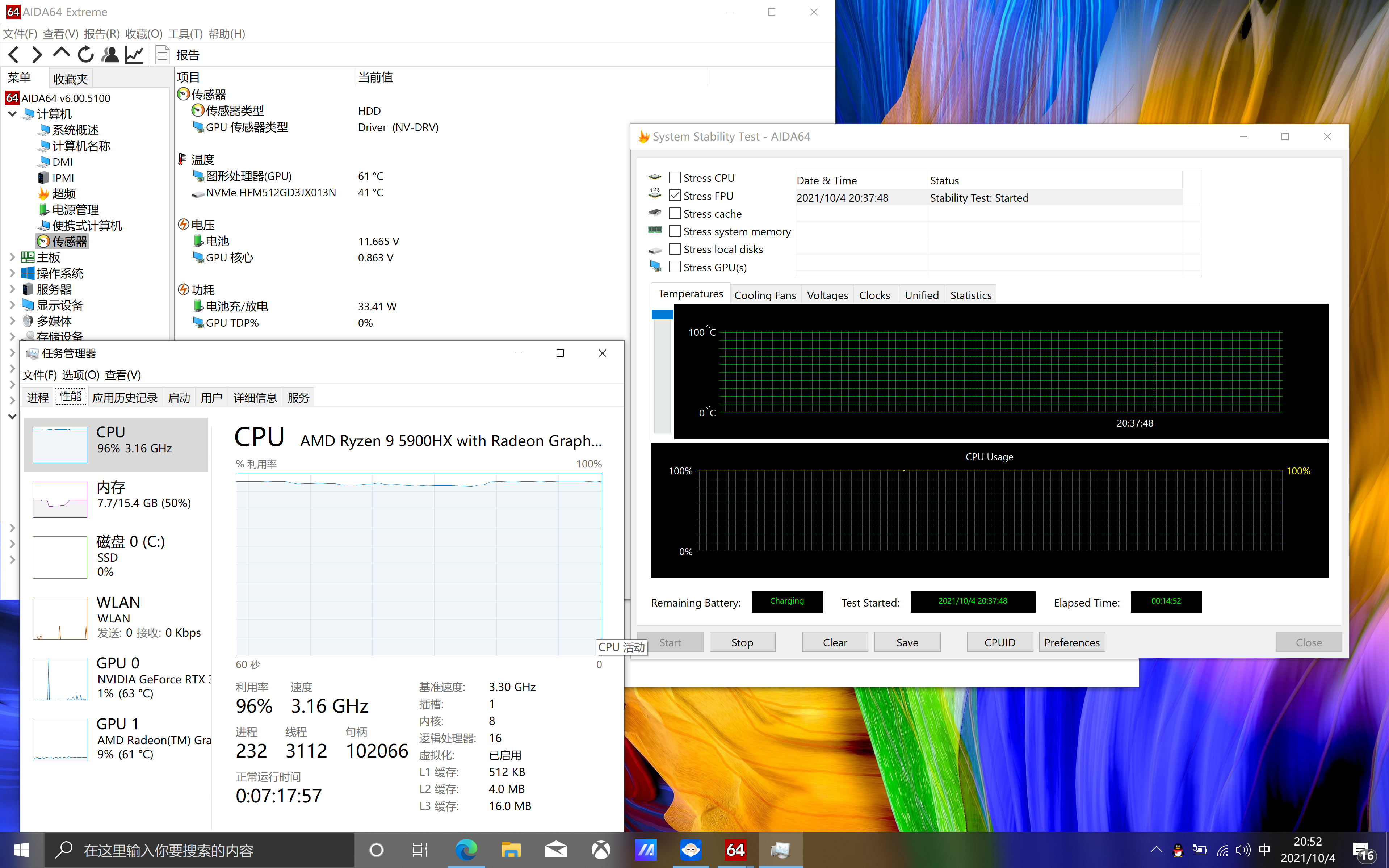Open the Xbox app from taskbar
The width and height of the screenshot is (1389, 868).
click(x=601, y=850)
